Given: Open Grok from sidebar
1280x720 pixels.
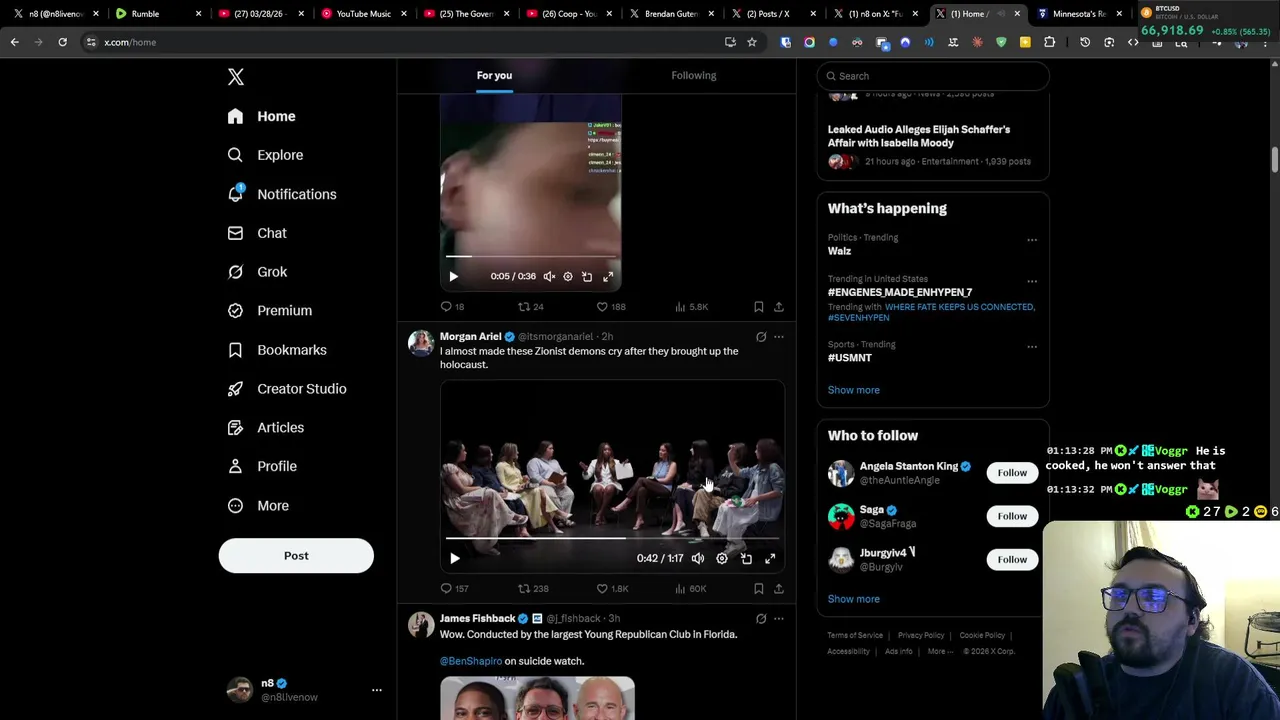Looking at the screenshot, I should click(x=257, y=272).
